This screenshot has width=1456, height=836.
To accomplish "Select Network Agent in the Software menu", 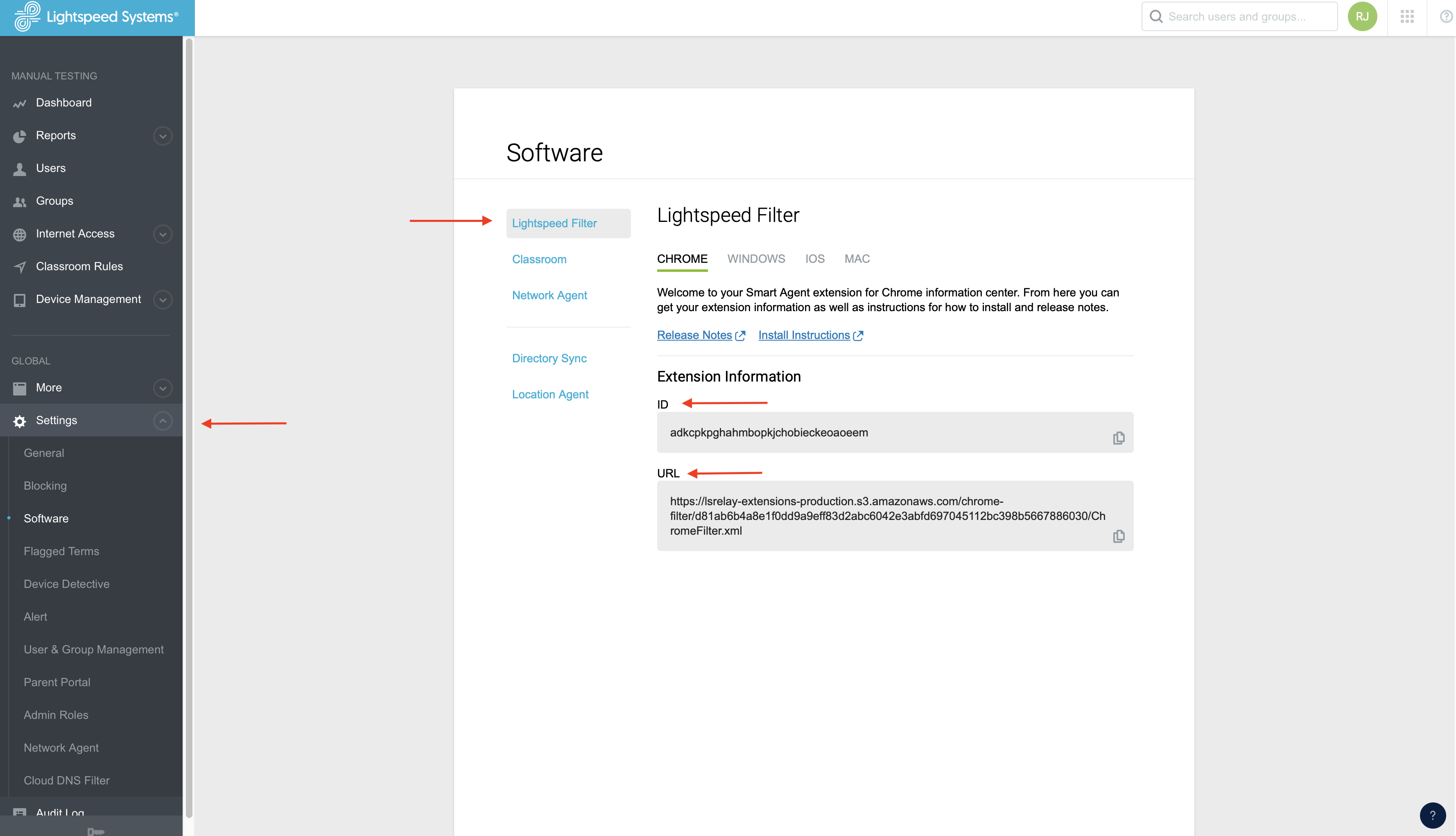I will click(549, 295).
